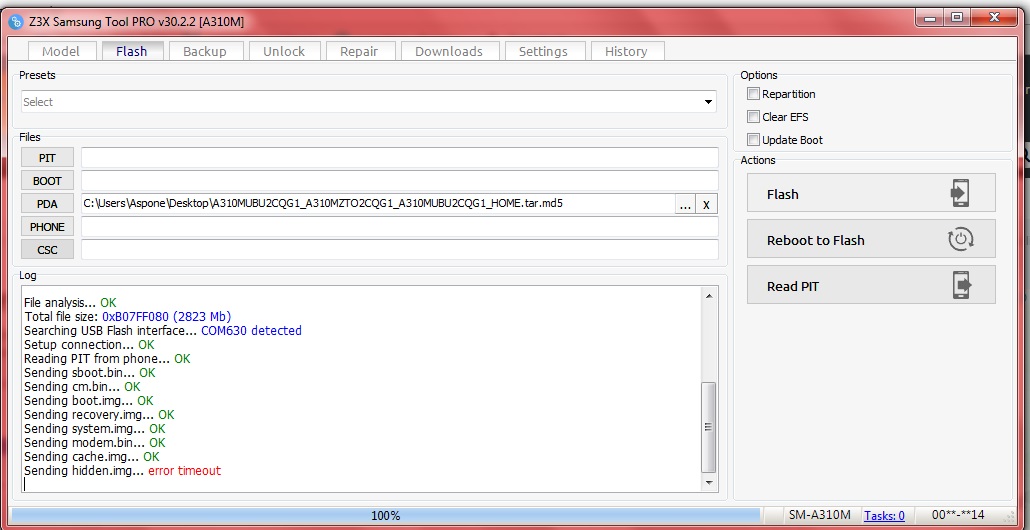This screenshot has width=1030, height=530.
Task: Click the power cycle icon on Reboot to Flash
Action: tap(960, 239)
